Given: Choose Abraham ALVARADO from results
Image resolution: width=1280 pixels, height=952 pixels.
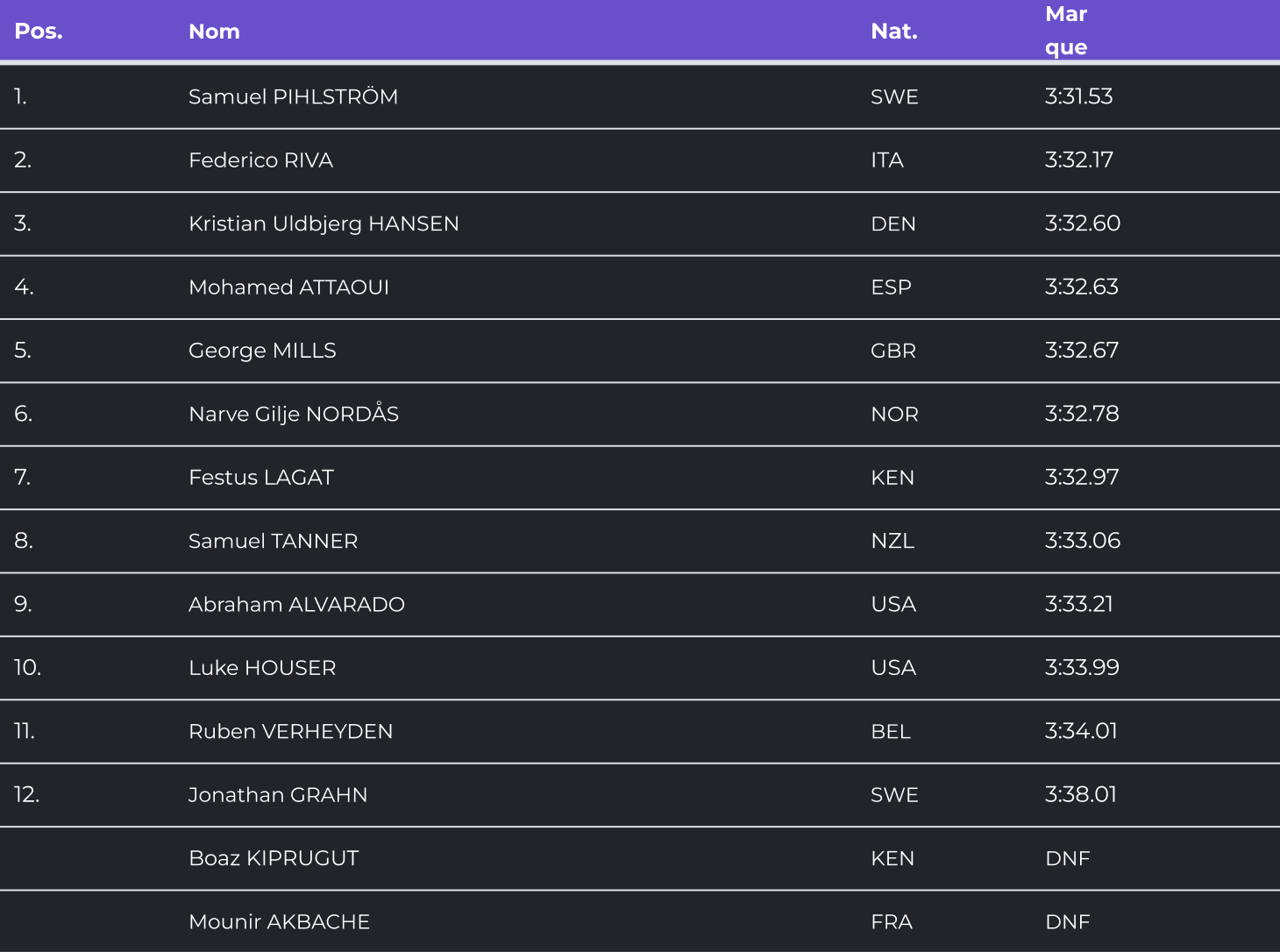Looking at the screenshot, I should click(x=296, y=605).
